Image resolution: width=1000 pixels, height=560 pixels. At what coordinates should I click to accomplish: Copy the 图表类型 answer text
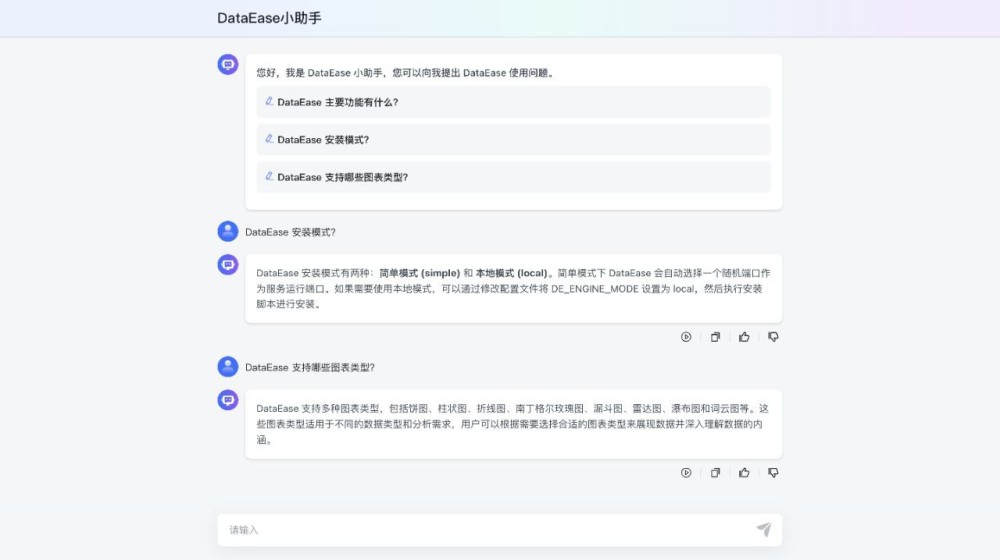[715, 473]
